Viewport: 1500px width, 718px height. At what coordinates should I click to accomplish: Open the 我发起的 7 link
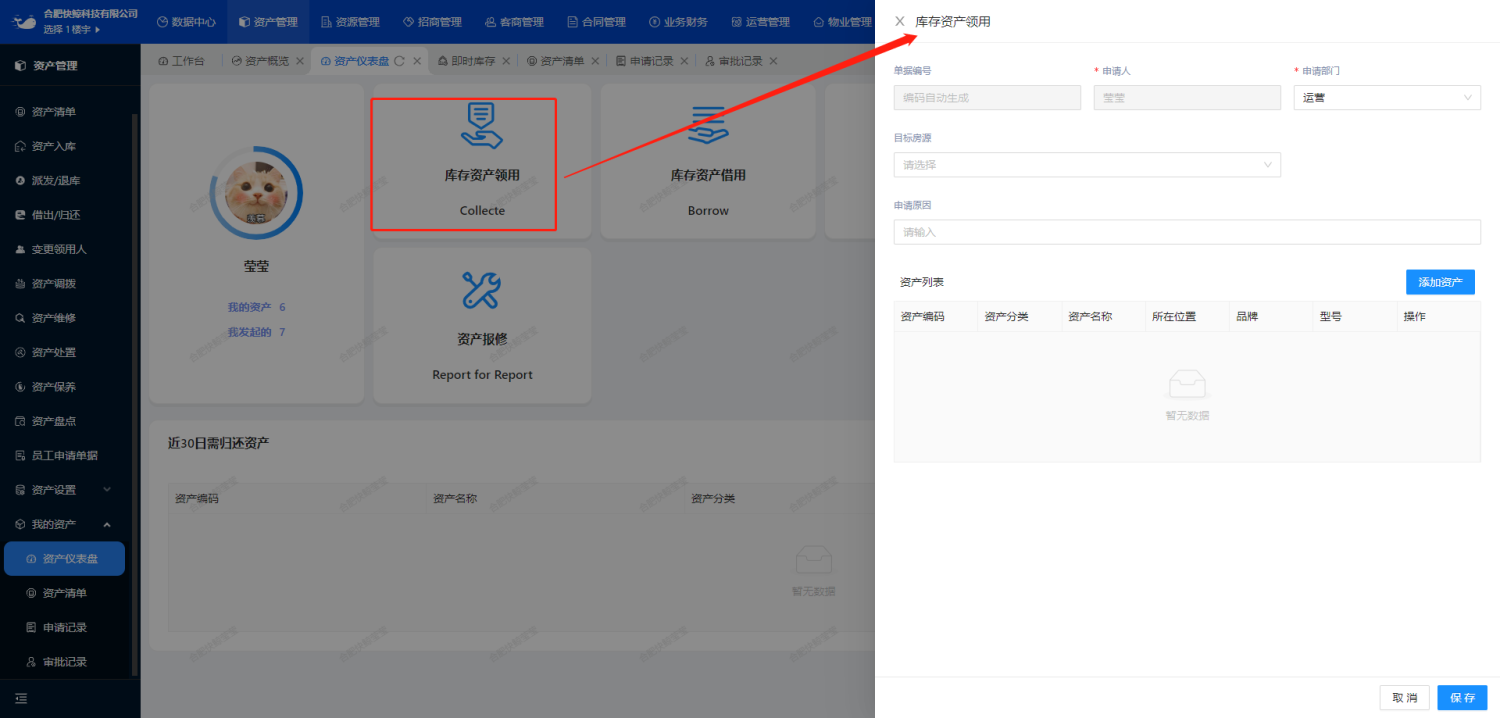click(x=256, y=332)
